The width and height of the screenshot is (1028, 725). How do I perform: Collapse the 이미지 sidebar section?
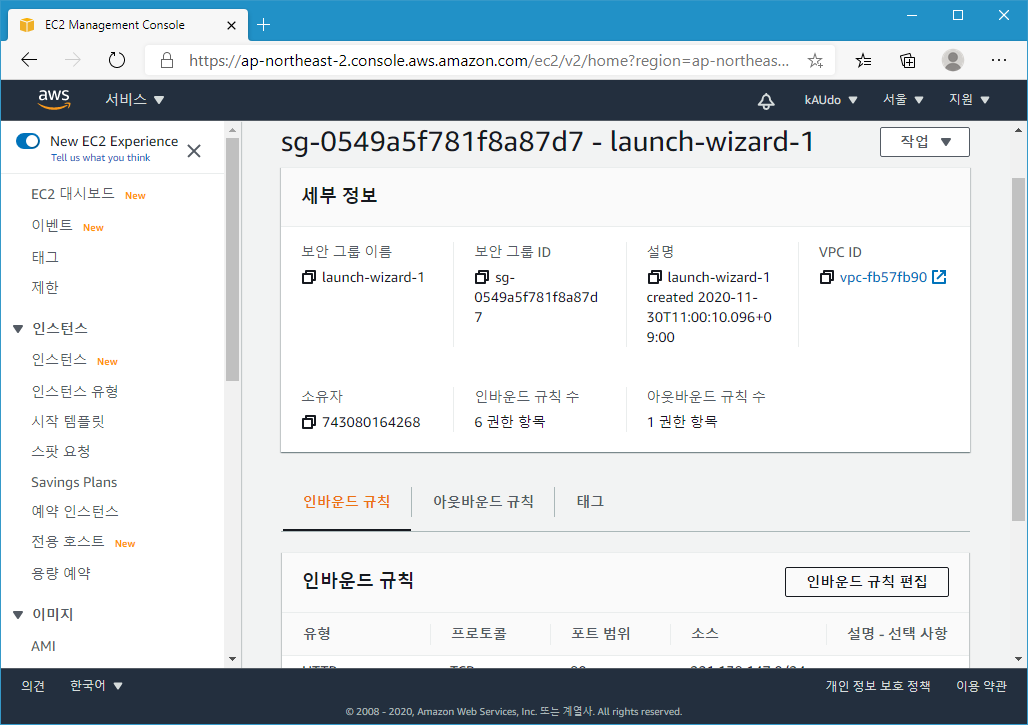point(18,615)
